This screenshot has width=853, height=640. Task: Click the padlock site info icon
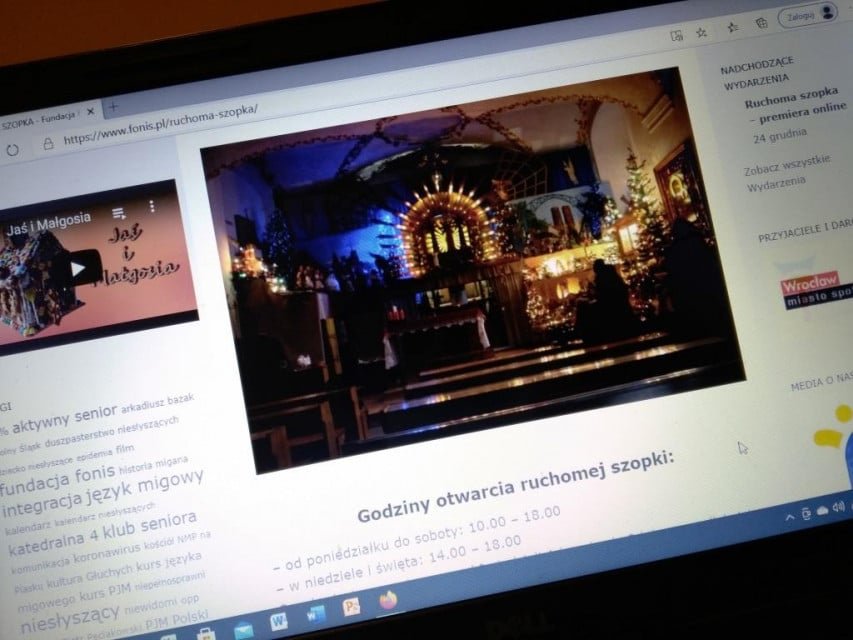[48, 143]
